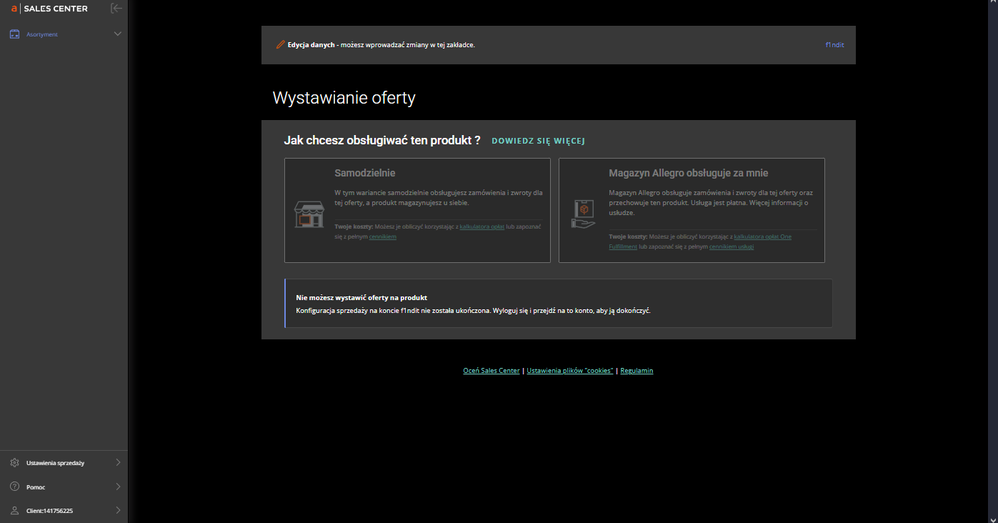The image size is (998, 523).
Task: Open the Client:141756225 account menu arrow
Action: [118, 511]
